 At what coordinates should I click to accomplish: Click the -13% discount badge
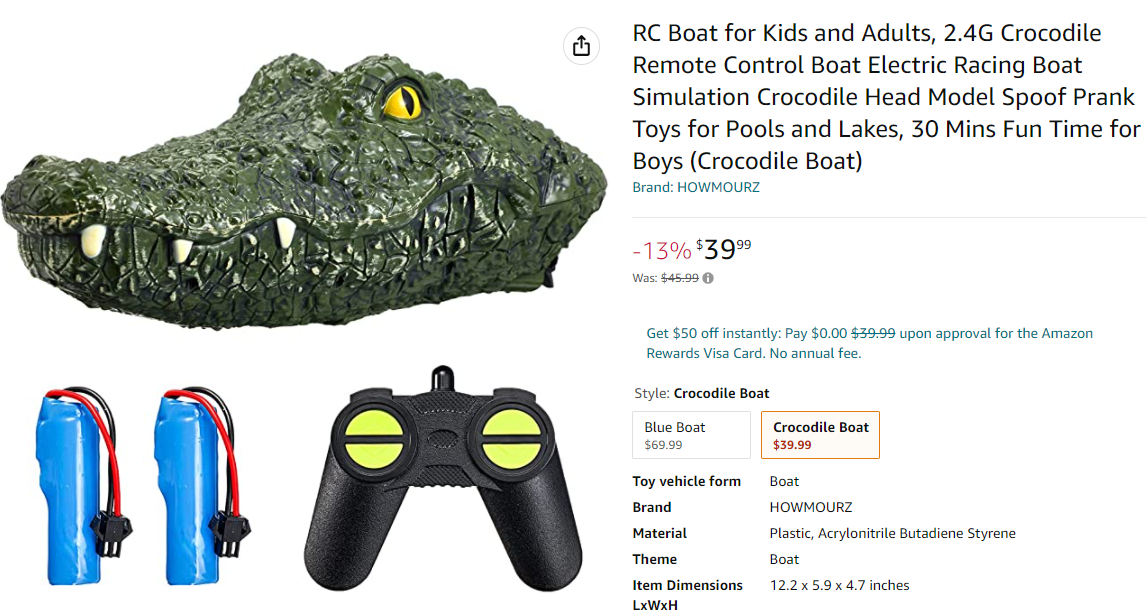tap(661, 251)
